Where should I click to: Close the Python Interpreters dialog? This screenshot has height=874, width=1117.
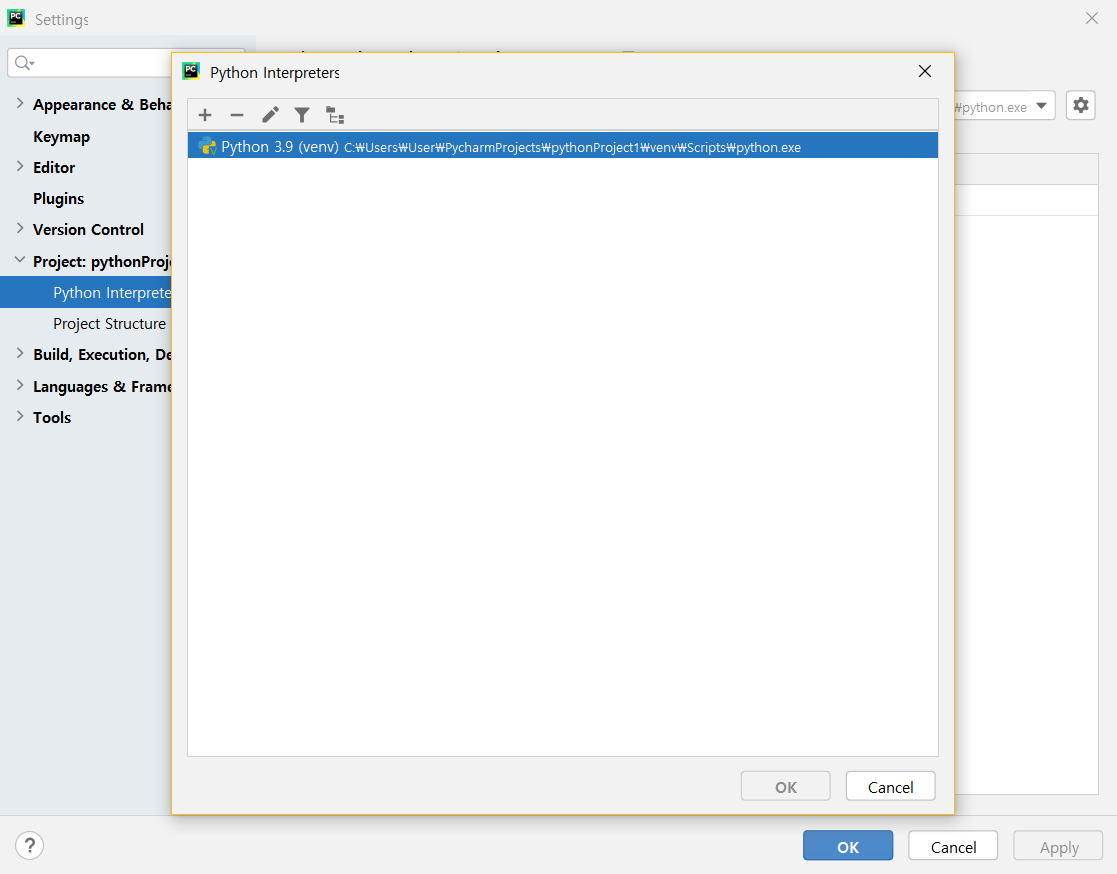pos(925,71)
